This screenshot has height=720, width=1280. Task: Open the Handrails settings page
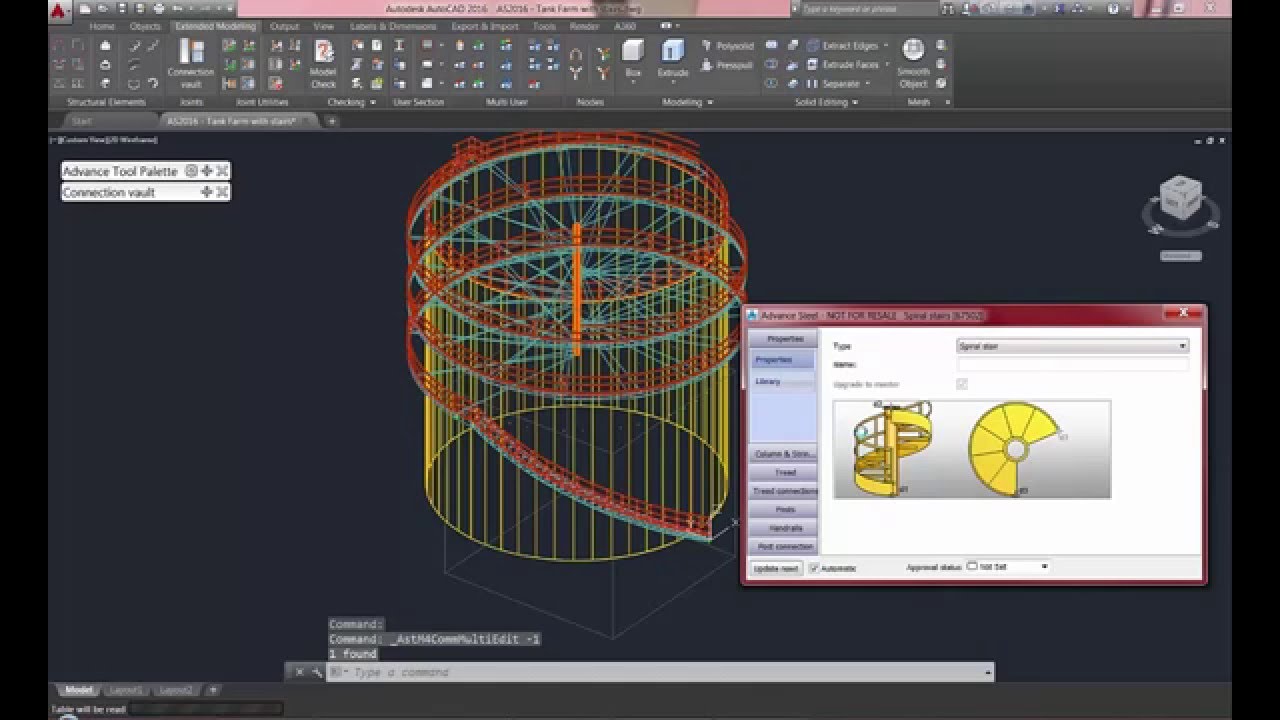(x=785, y=527)
